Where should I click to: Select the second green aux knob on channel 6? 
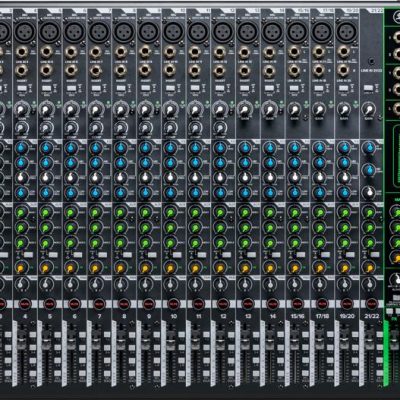click(71, 228)
